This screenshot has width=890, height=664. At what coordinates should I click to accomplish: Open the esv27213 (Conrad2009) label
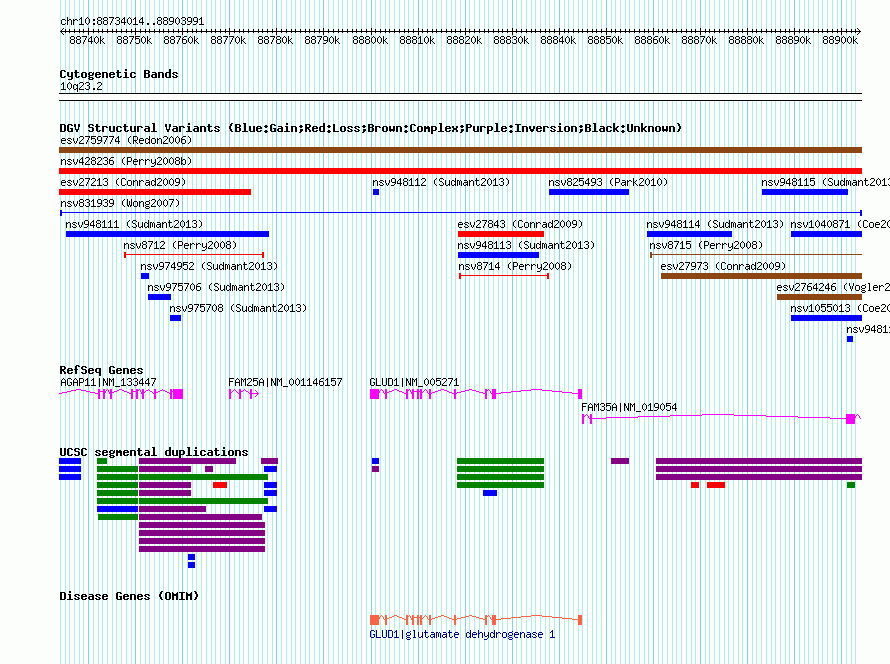[x=123, y=182]
